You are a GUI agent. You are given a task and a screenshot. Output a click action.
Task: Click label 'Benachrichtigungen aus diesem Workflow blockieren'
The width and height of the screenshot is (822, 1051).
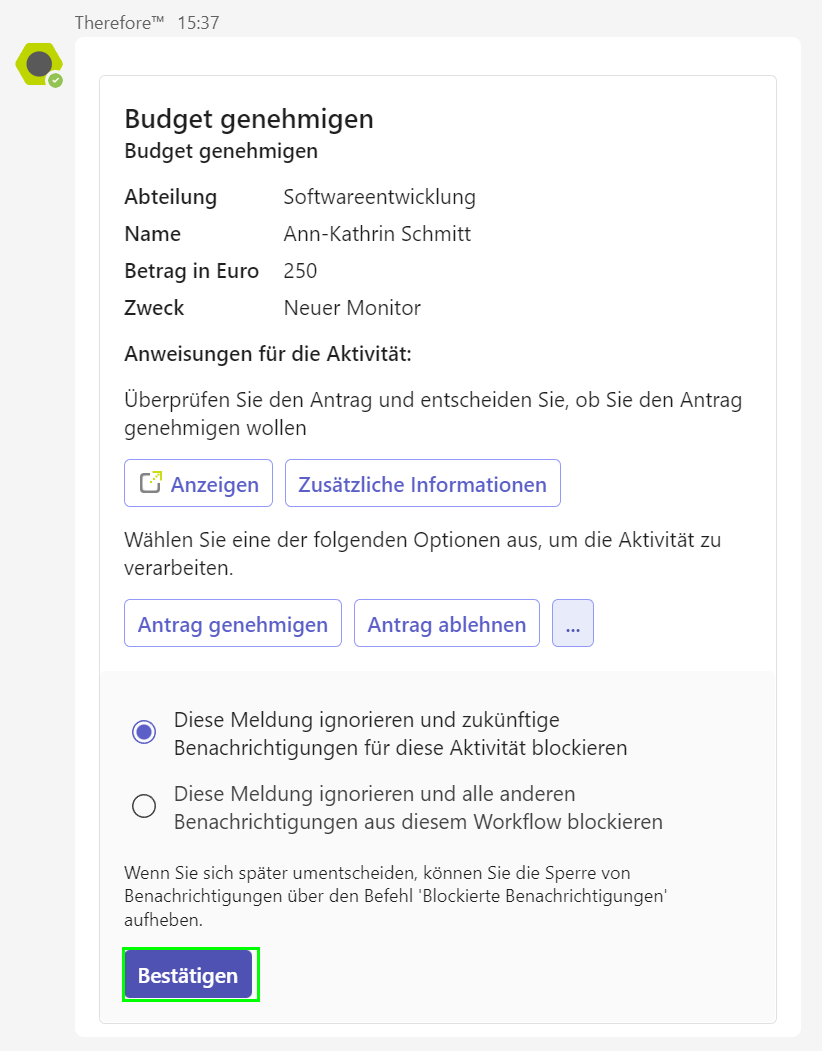(418, 822)
